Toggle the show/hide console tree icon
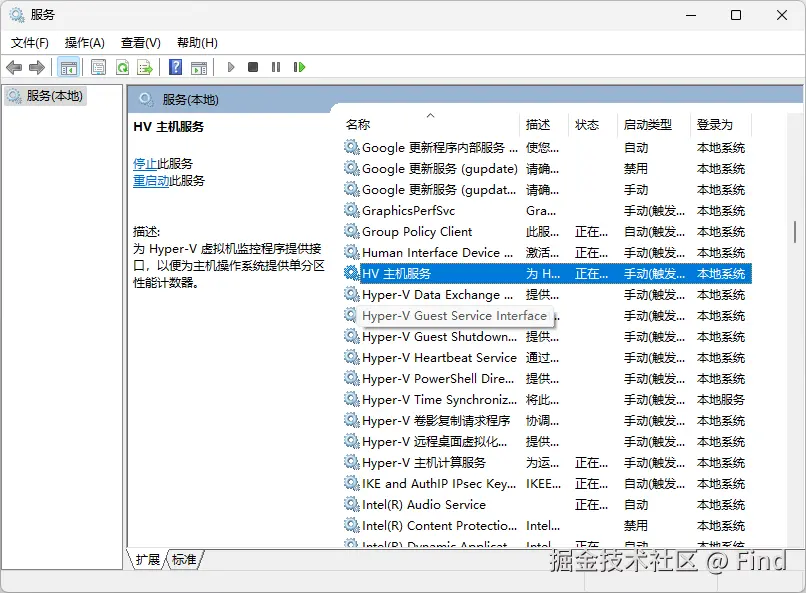 (68, 67)
